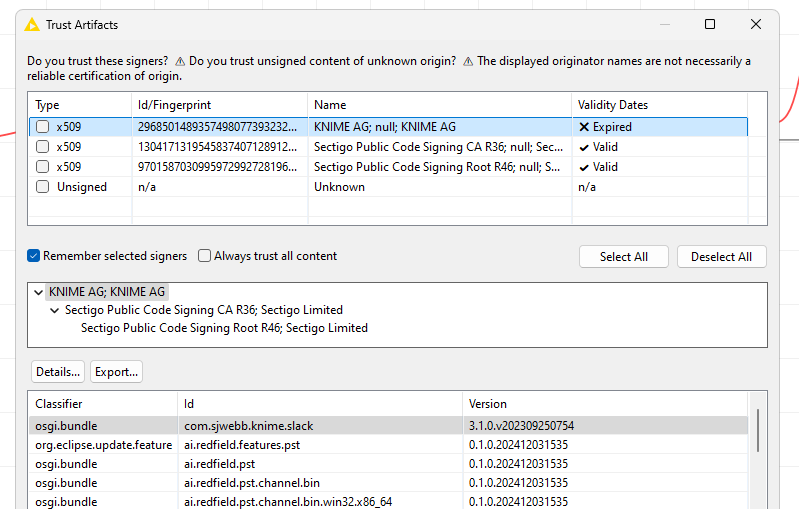This screenshot has height=509, width=799.
Task: Select Sectigo Public Code Signing CA R36 tree item
Action: tap(204, 310)
